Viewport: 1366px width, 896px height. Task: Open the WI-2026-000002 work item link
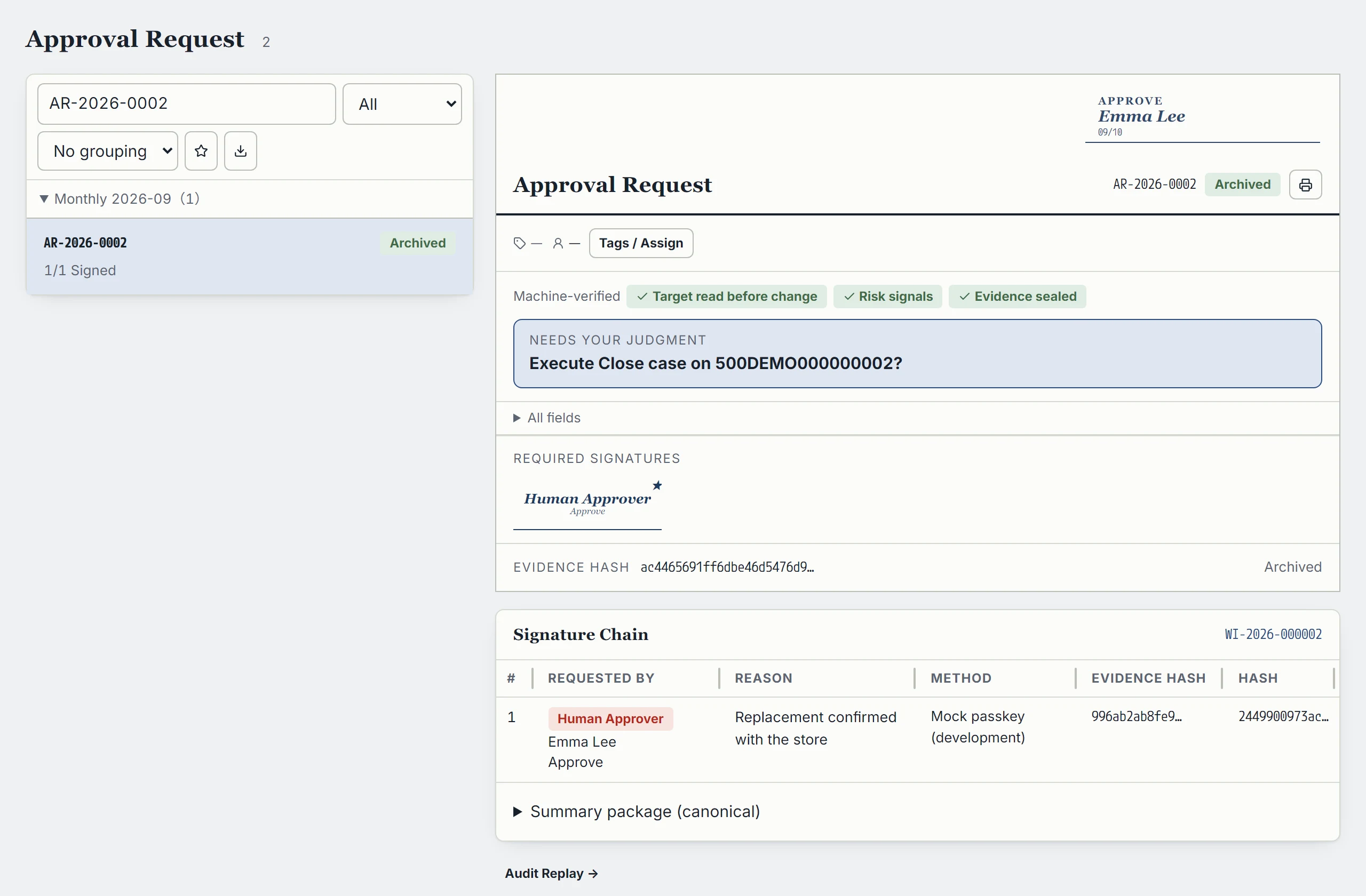click(1273, 634)
